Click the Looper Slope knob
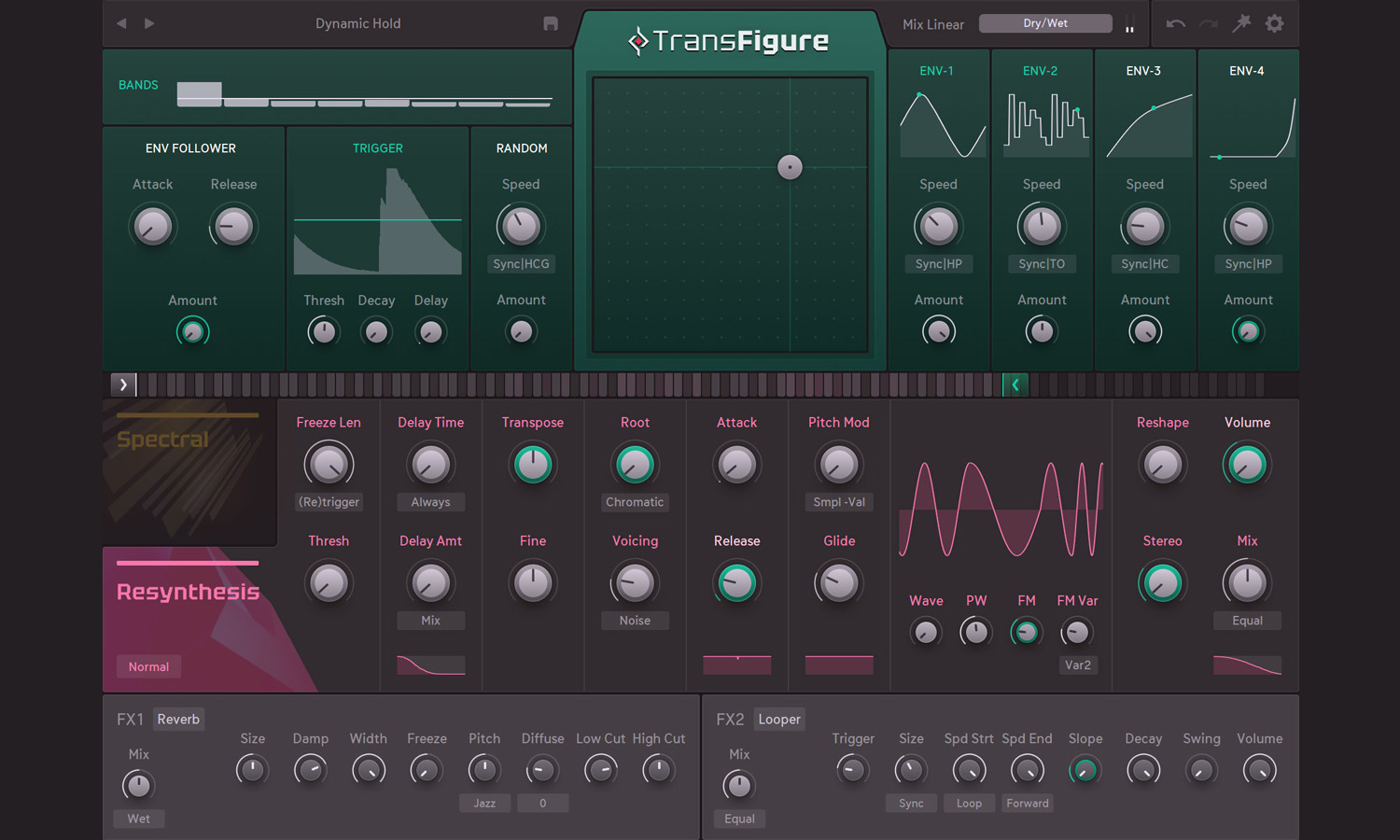This screenshot has height=840, width=1400. tap(1085, 770)
